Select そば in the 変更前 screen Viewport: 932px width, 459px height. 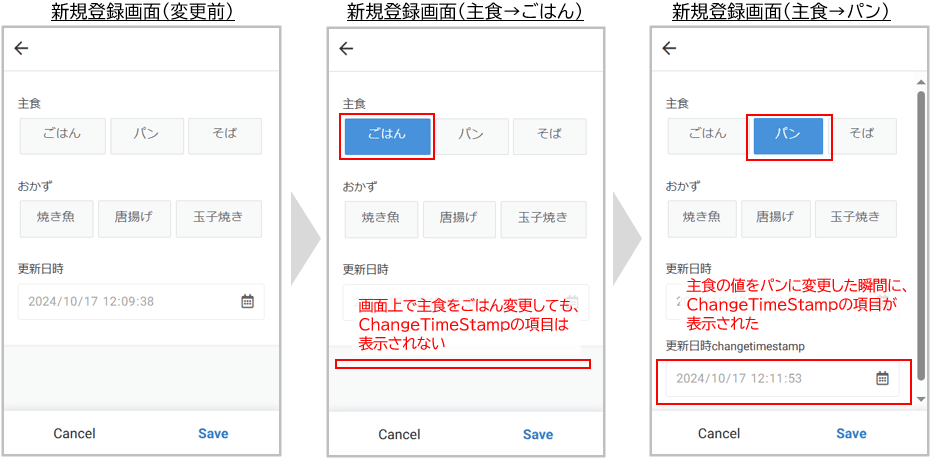[x=225, y=136]
